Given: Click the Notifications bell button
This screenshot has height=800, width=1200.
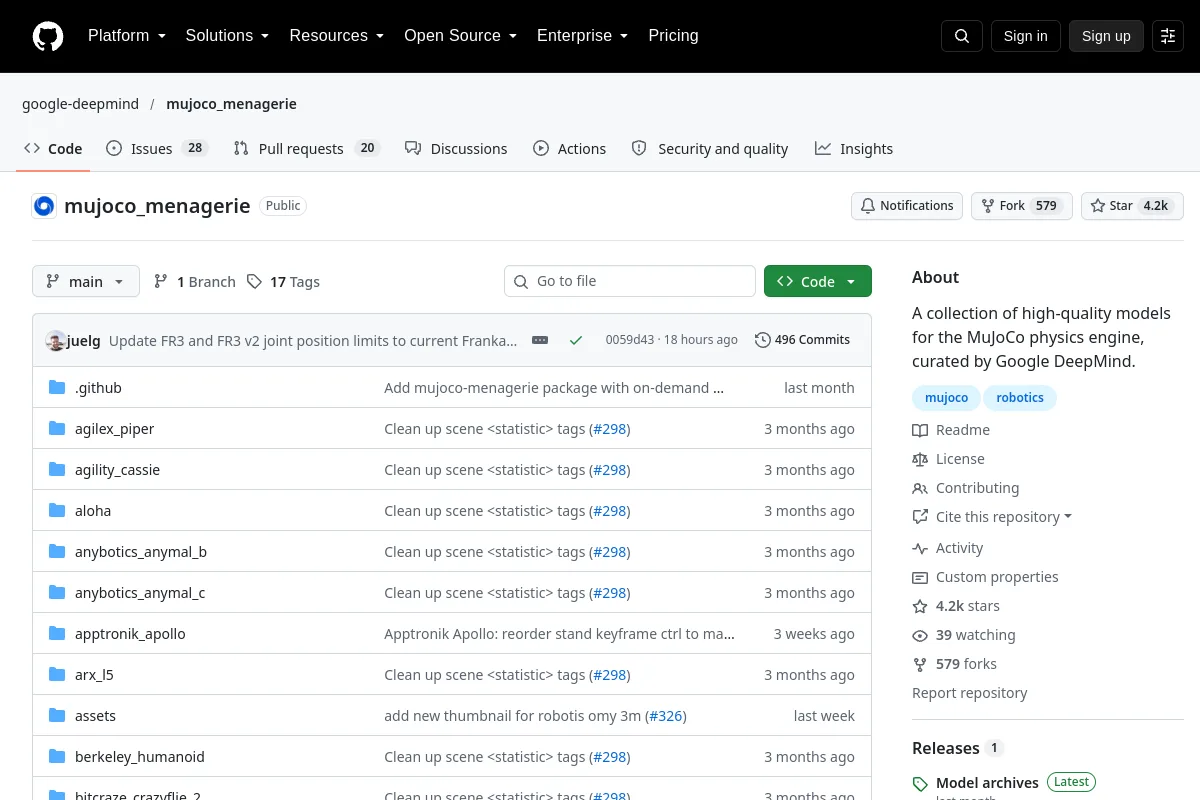Looking at the screenshot, I should pos(907,206).
